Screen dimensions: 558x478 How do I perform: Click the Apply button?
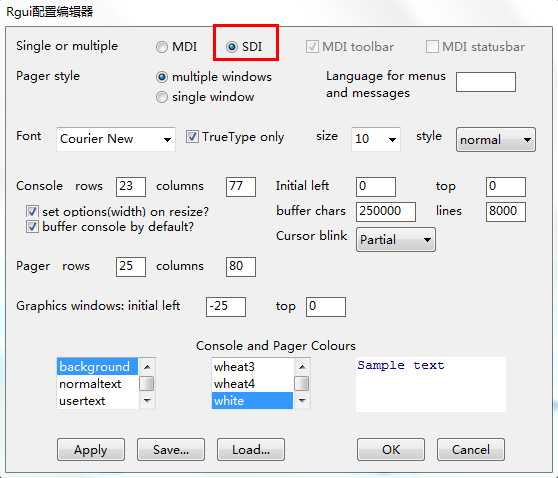[91, 450]
